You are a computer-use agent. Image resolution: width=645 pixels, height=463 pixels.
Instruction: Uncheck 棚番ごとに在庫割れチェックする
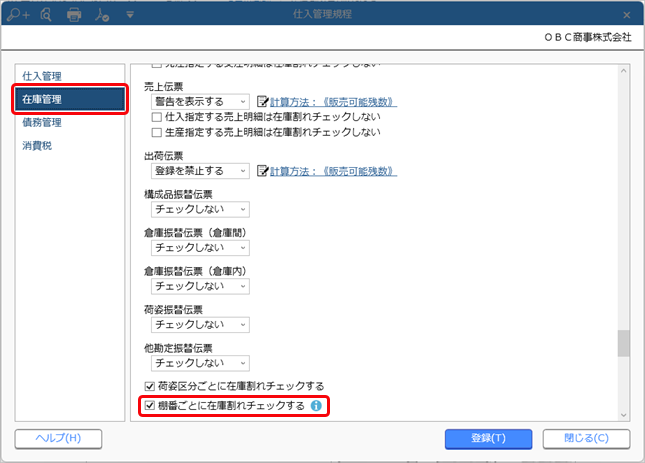(149, 406)
